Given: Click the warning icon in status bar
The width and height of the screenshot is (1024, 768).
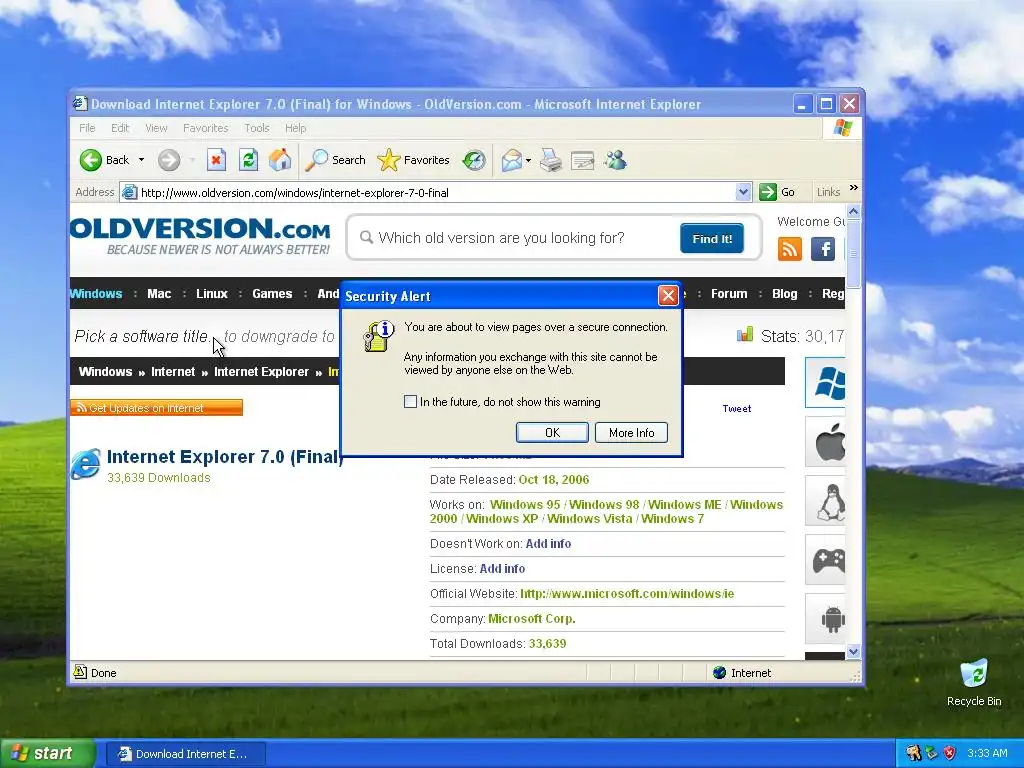Looking at the screenshot, I should pos(80,672).
